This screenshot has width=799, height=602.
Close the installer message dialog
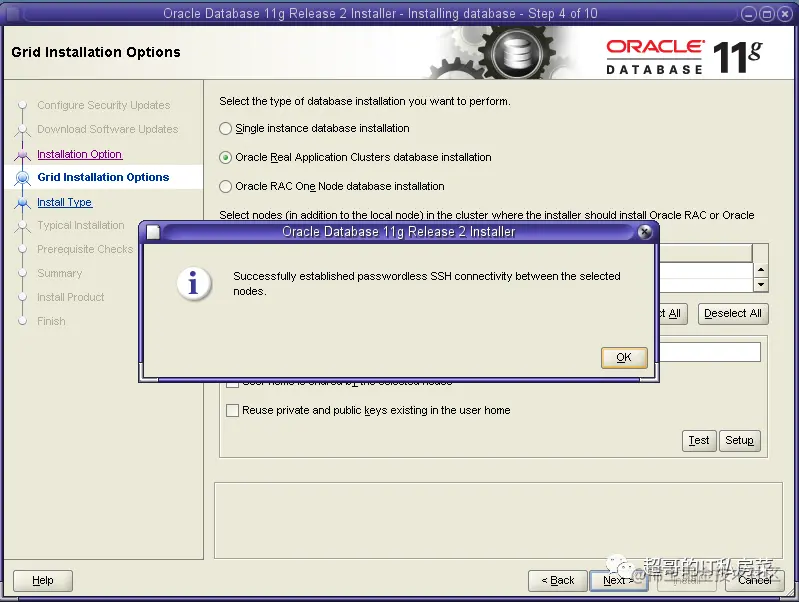pos(644,232)
